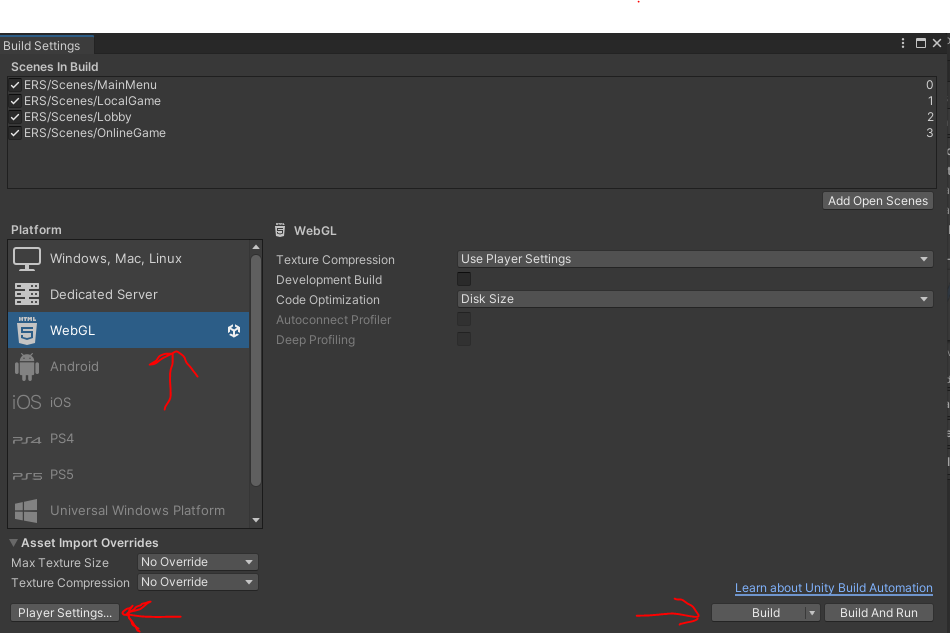
Task: Click the Max Texture Size label
Action: click(x=60, y=563)
